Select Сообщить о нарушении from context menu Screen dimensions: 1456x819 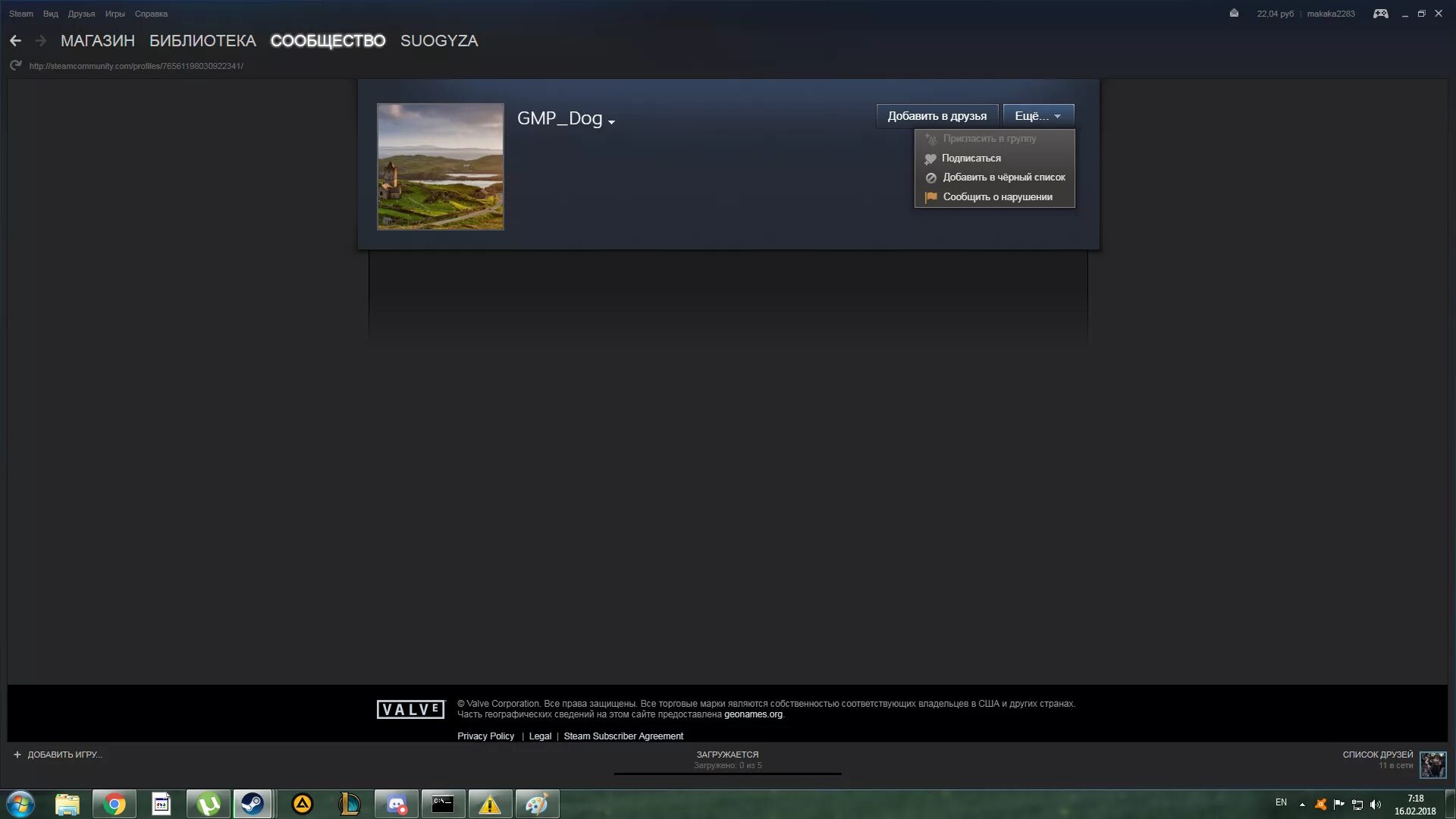click(997, 196)
